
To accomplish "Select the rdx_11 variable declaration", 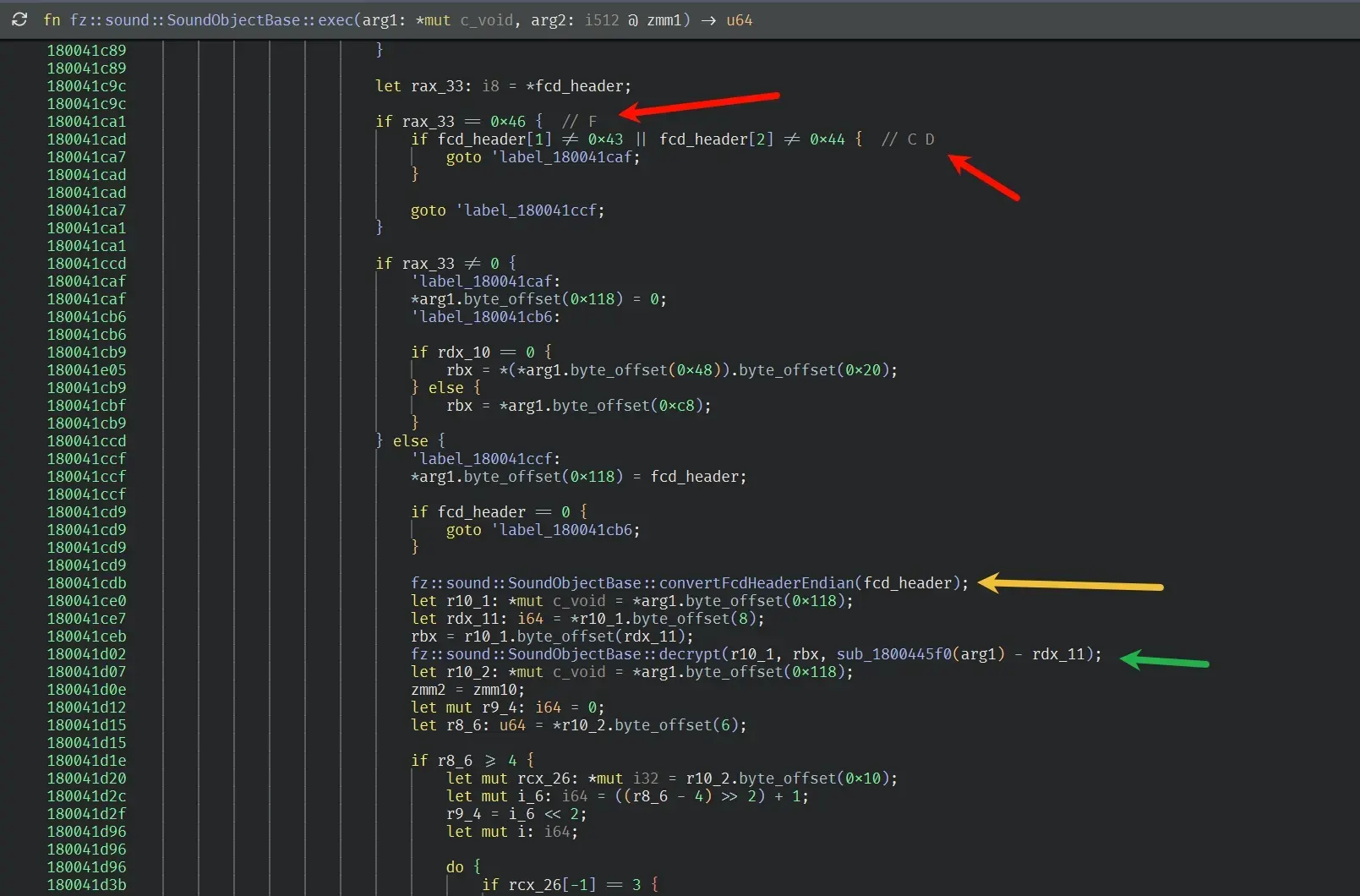I will pos(472,619).
